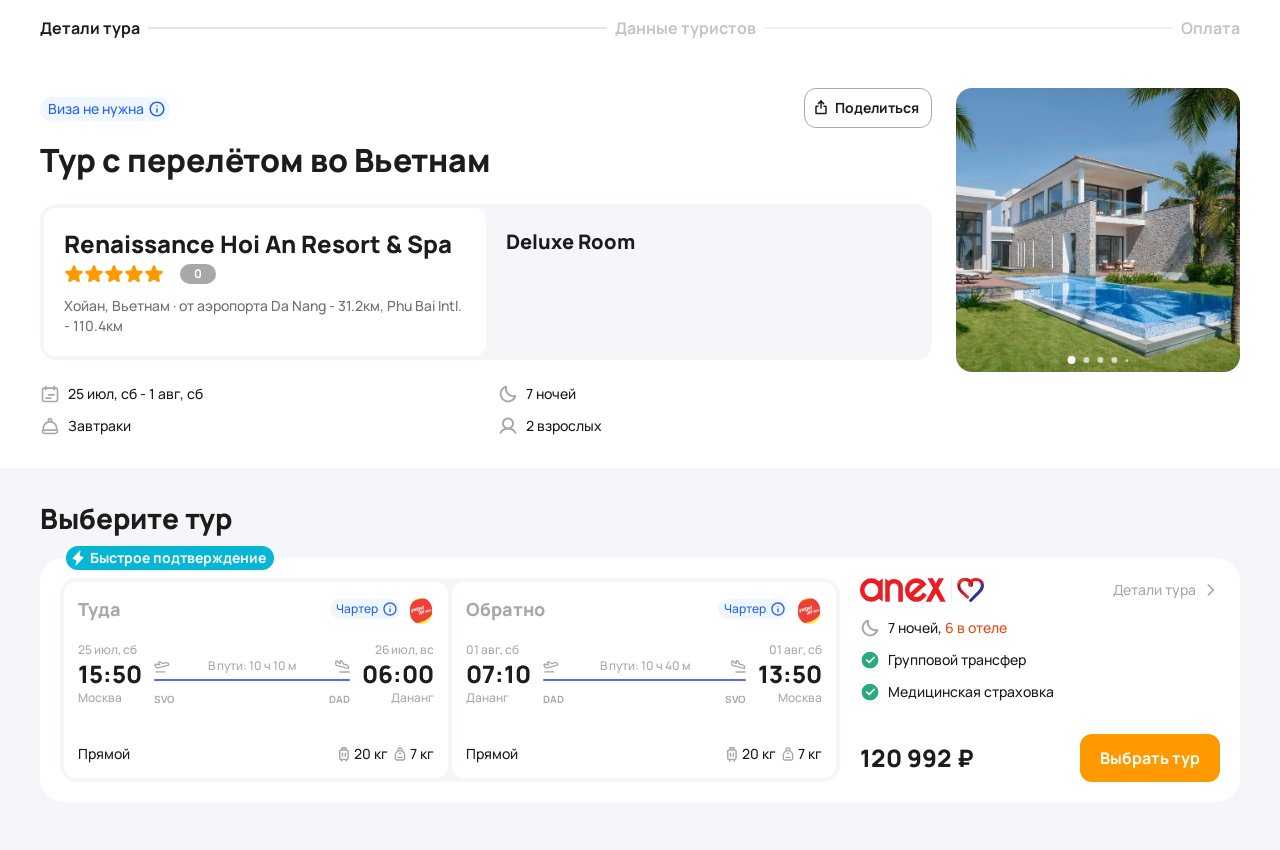
Task: Click the В пути: 10 ч 40 м duration
Action: click(x=645, y=666)
